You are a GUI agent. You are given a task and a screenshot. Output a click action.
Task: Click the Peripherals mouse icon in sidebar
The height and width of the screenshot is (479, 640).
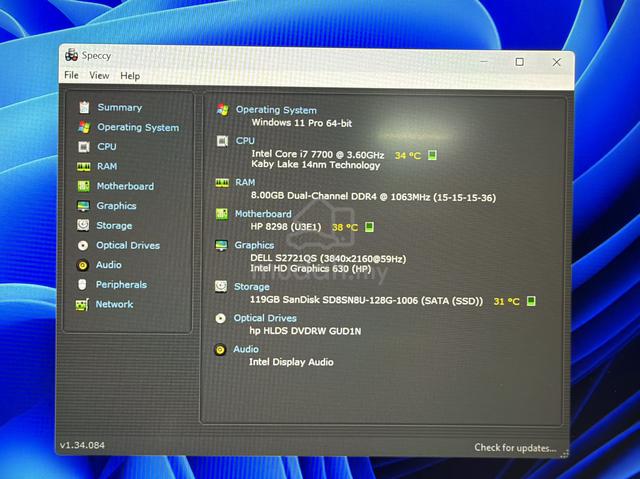point(82,284)
